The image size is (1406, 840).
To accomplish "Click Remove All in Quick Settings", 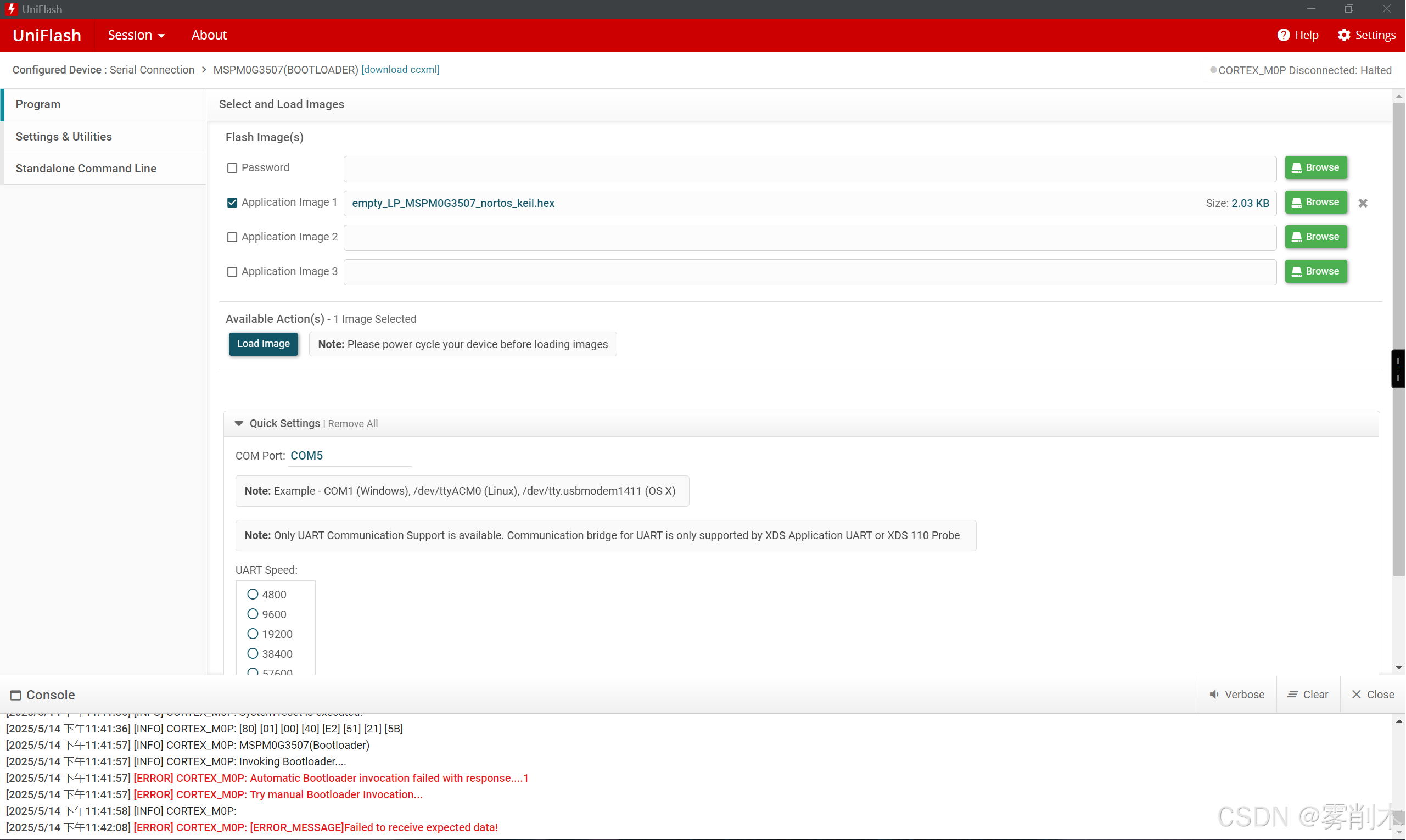I will click(x=352, y=424).
